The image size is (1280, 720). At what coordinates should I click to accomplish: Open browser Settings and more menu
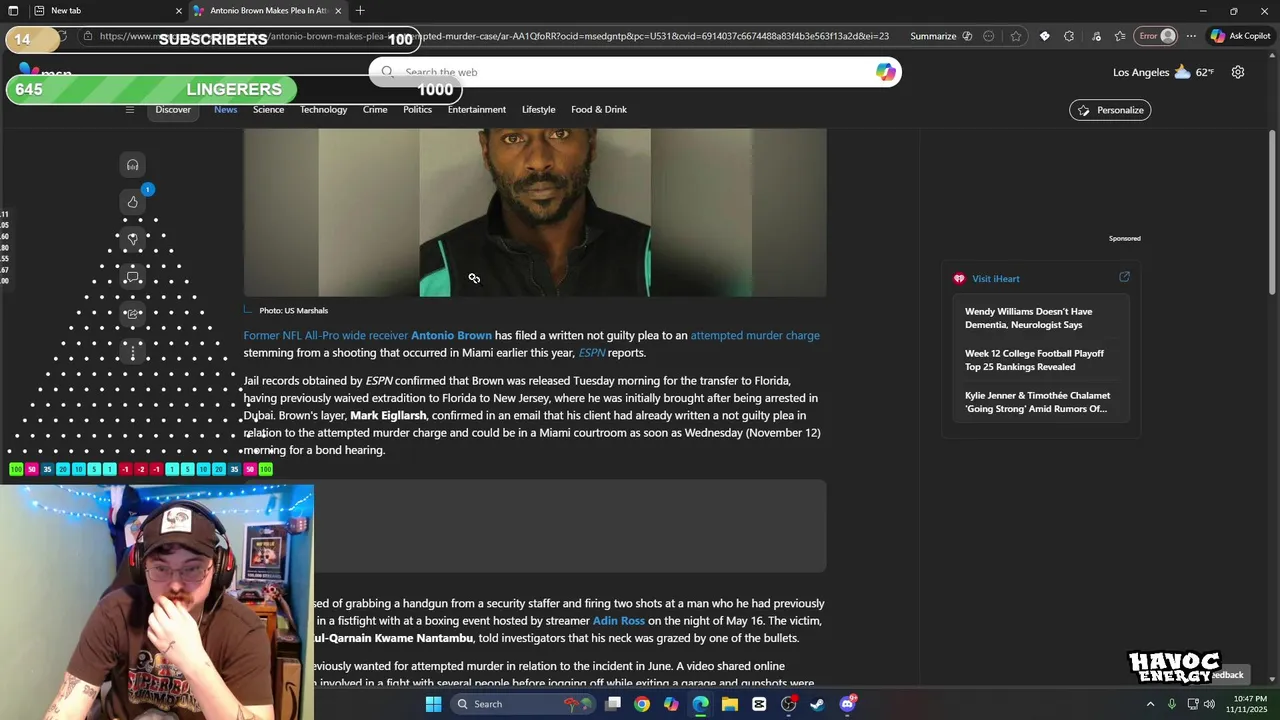pos(1191,36)
